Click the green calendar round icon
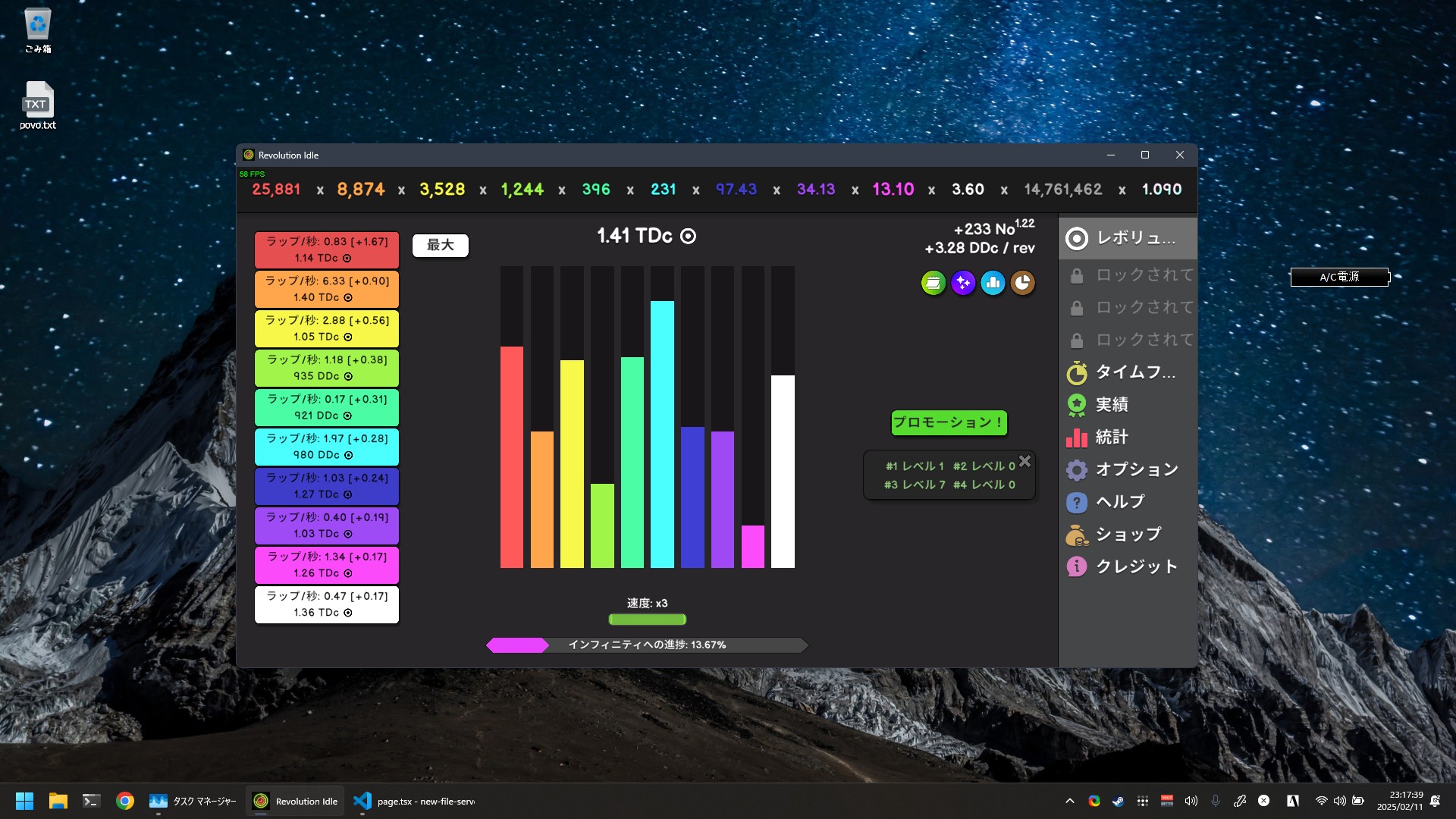The image size is (1456, 819). point(934,283)
